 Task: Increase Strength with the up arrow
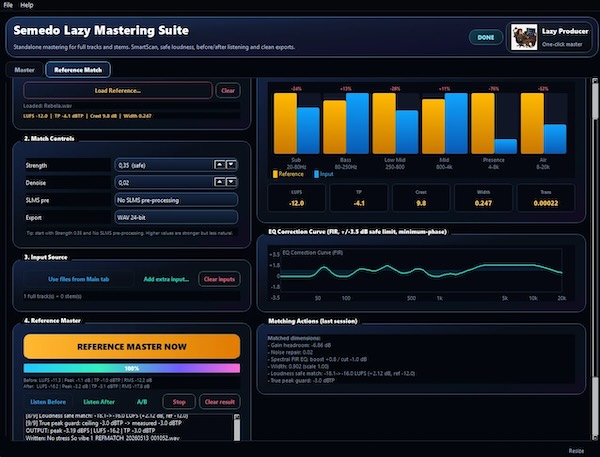219,165
